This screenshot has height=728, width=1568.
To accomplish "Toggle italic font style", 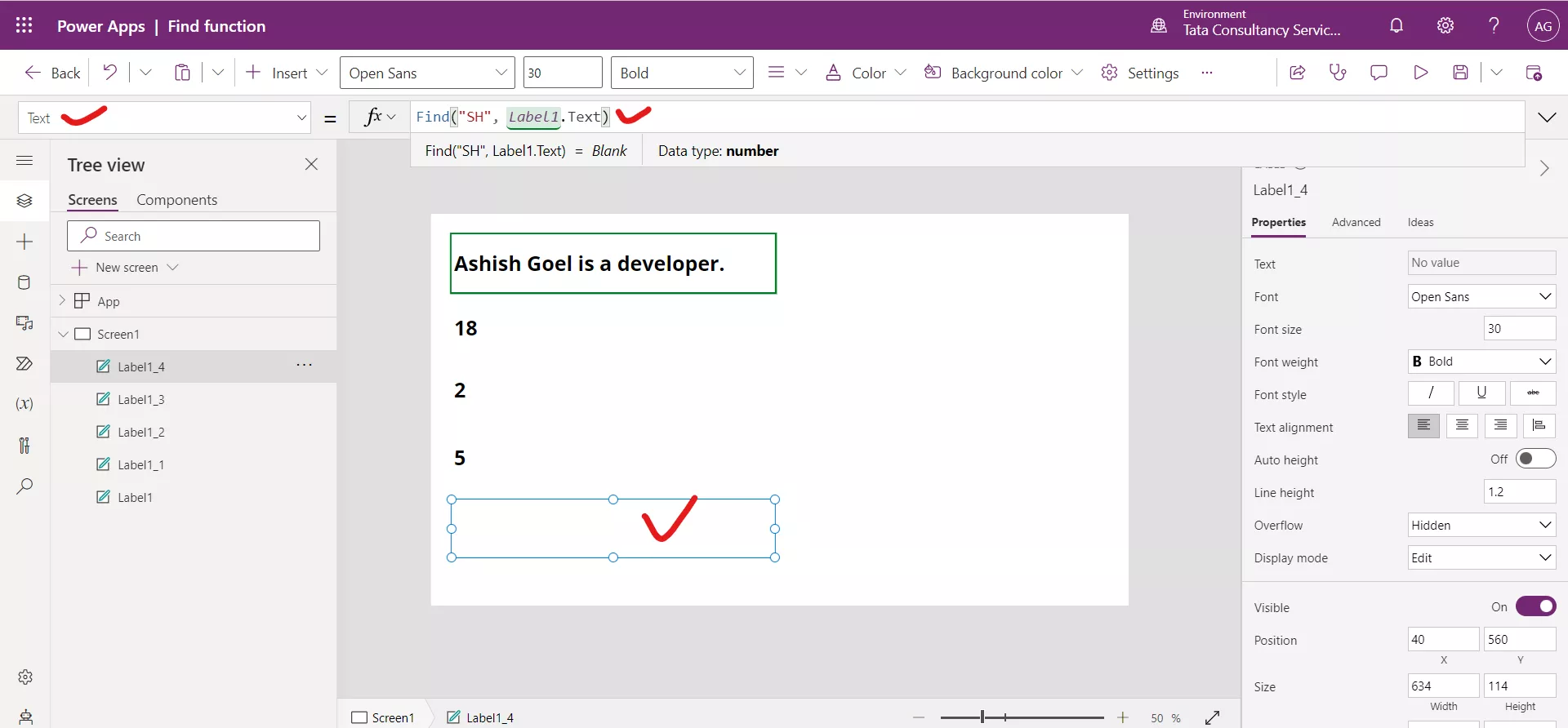I will click(1431, 393).
